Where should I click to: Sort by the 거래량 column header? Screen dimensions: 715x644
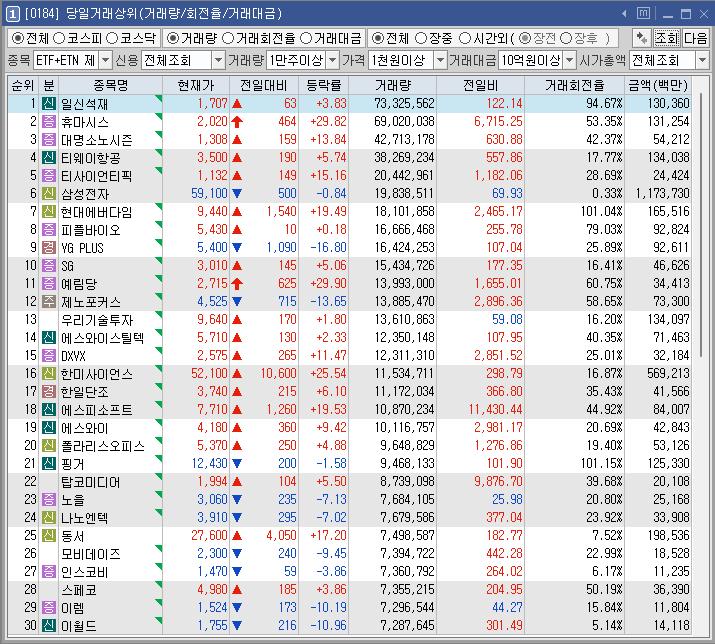coord(393,85)
